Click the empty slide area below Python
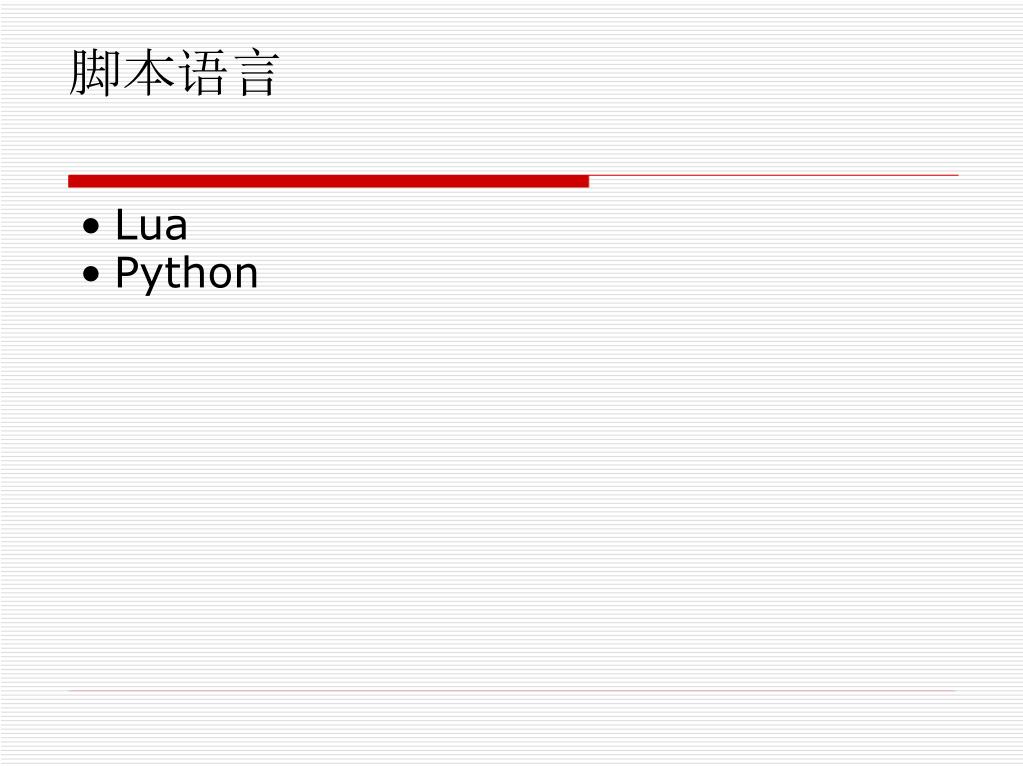 coord(513,489)
